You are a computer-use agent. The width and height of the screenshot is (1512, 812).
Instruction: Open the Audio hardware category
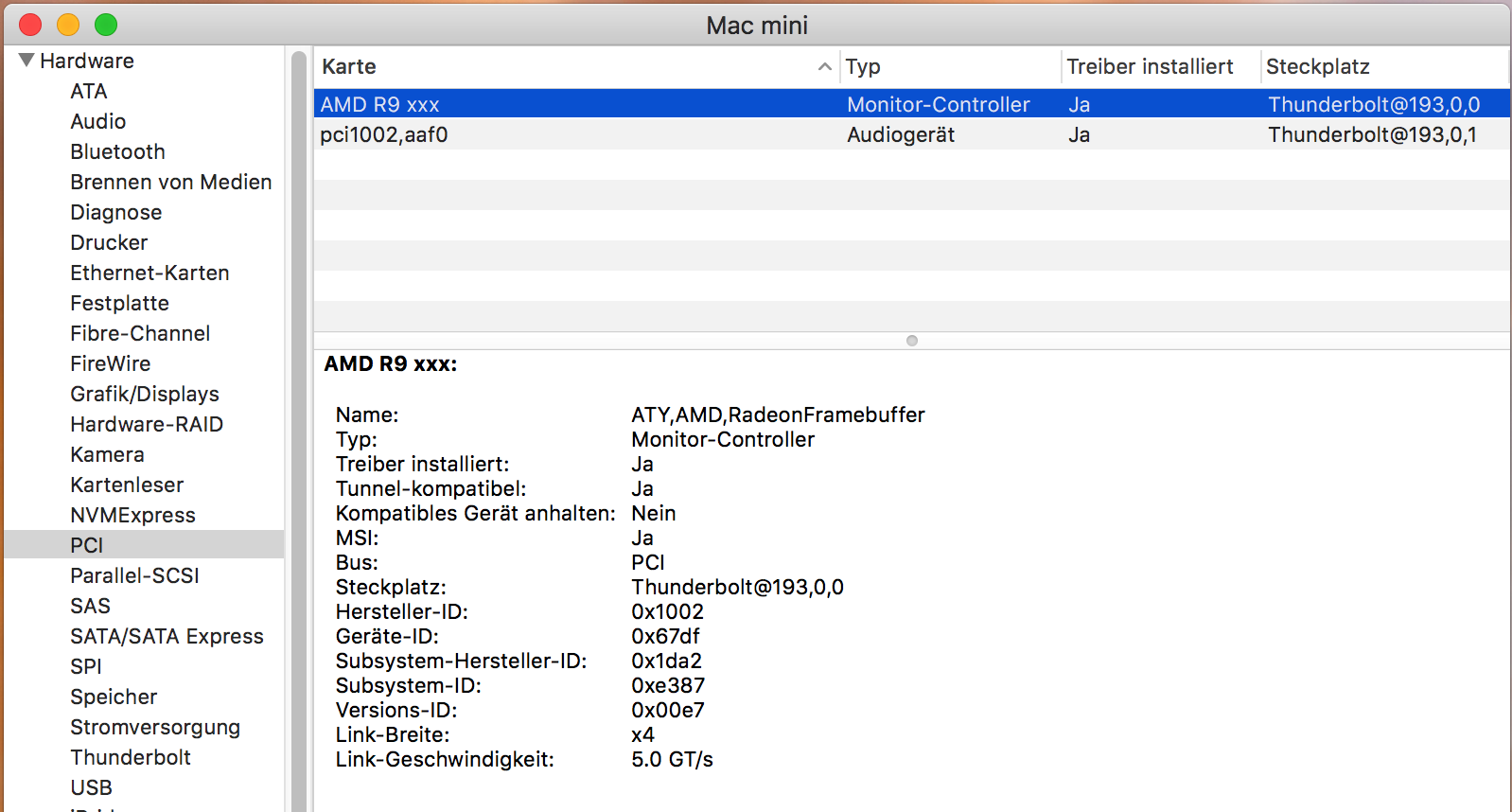tap(98, 121)
